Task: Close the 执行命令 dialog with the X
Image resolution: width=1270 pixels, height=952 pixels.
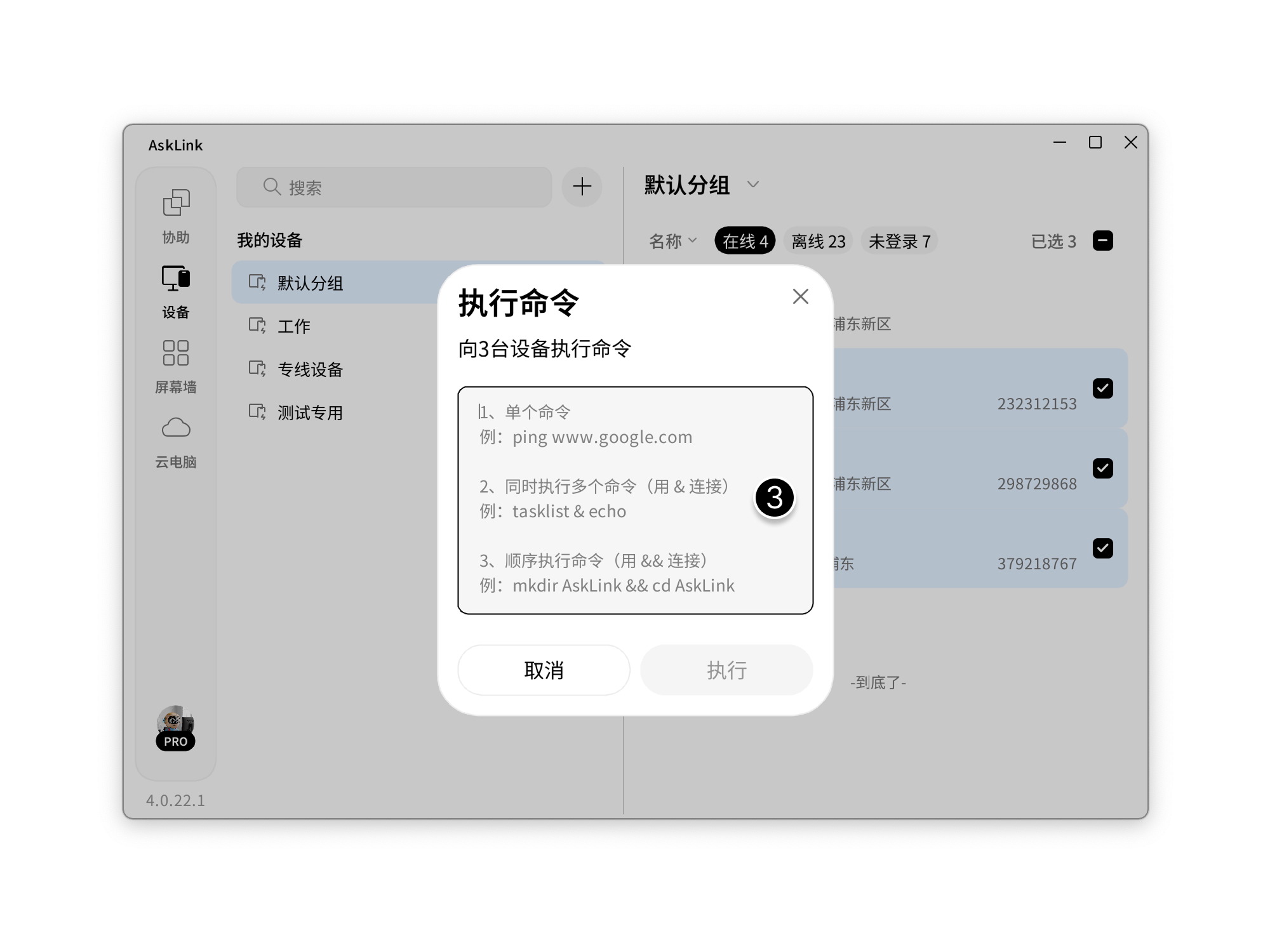Action: [x=799, y=296]
